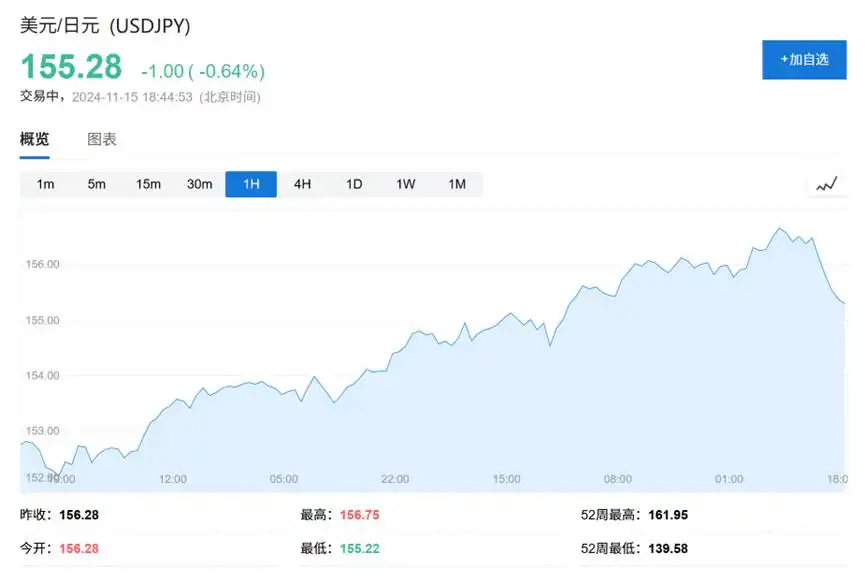Click the line chart type icon
The height and width of the screenshot is (583, 865).
[826, 184]
